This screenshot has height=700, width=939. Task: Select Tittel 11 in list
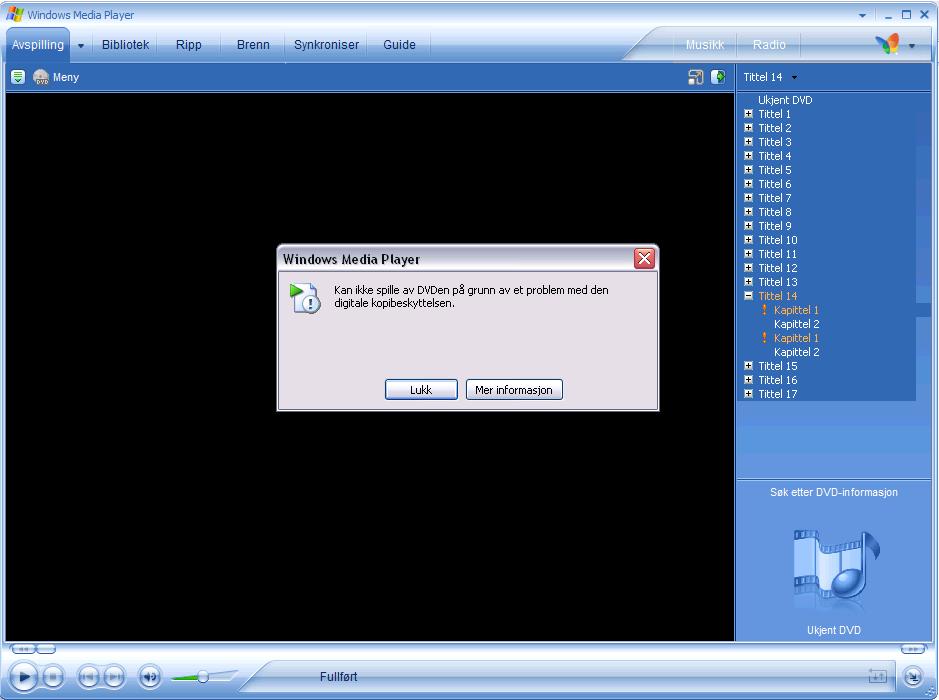(777, 254)
